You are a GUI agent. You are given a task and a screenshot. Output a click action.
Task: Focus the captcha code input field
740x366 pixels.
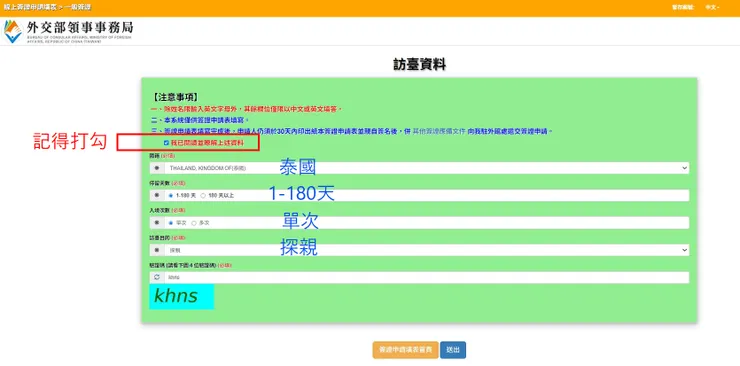click(x=426, y=277)
